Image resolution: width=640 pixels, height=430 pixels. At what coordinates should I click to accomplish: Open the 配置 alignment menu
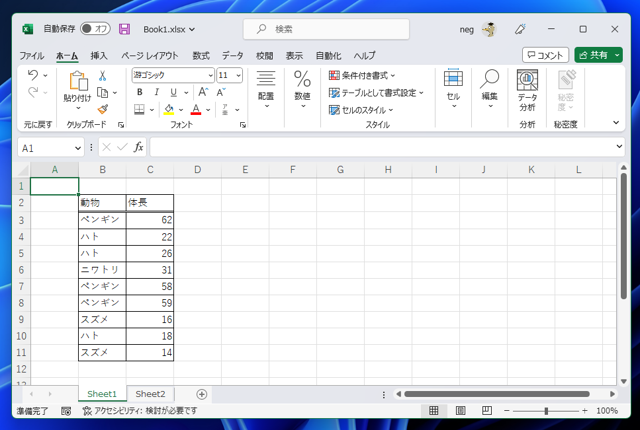coord(266,89)
